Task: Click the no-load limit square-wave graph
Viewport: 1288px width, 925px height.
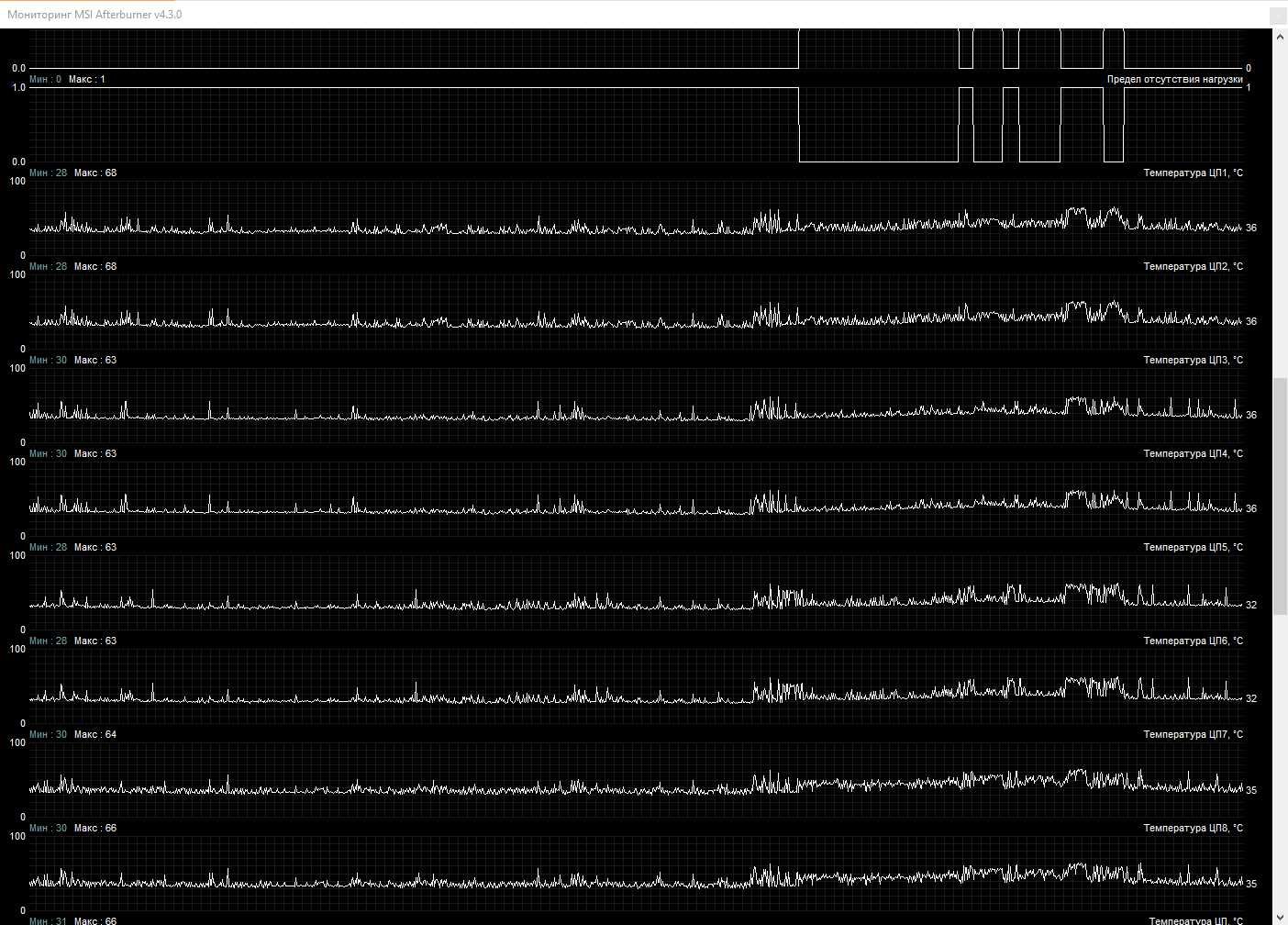Action: [636, 125]
